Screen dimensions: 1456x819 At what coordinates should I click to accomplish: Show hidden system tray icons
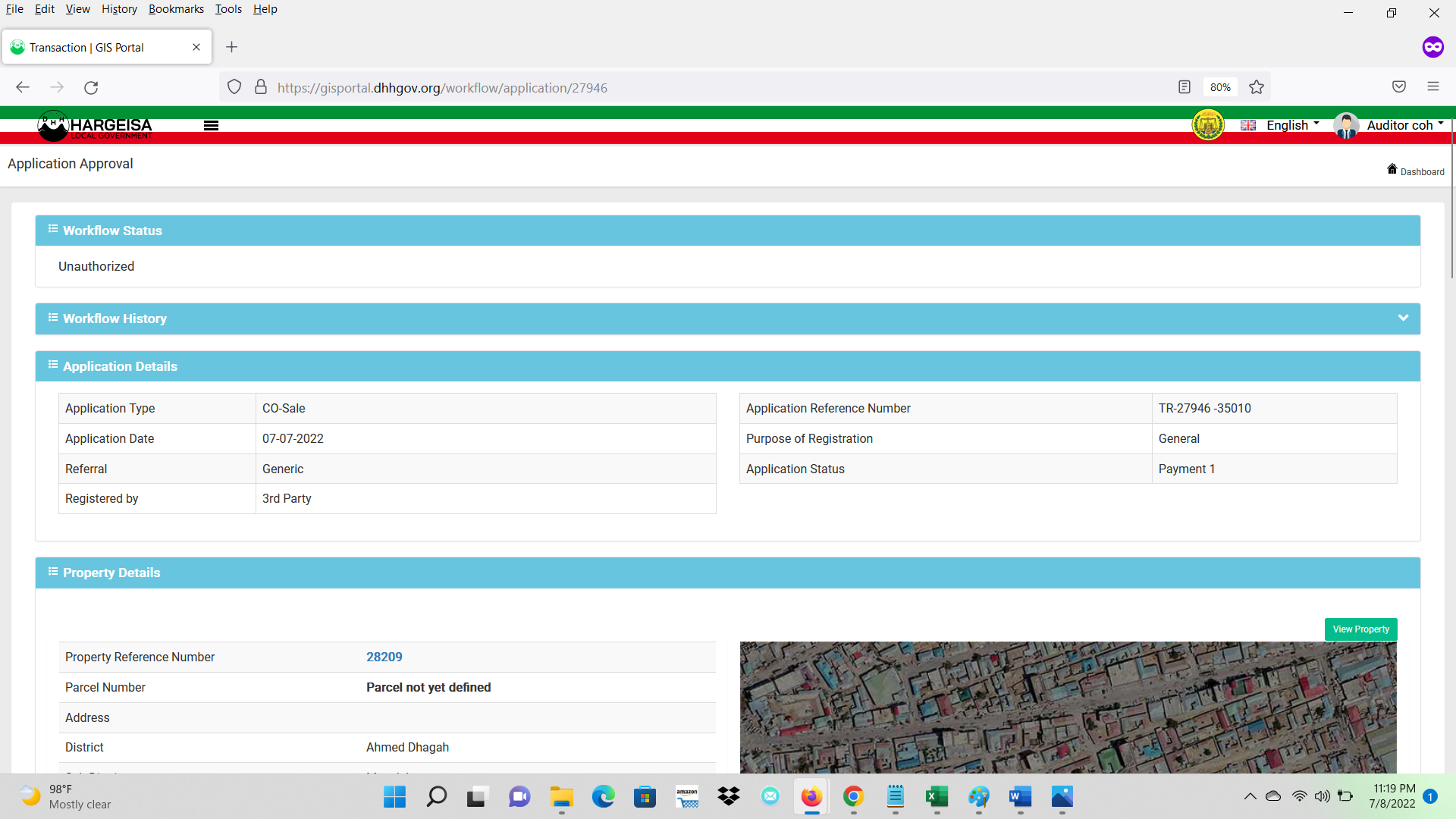tap(1250, 796)
